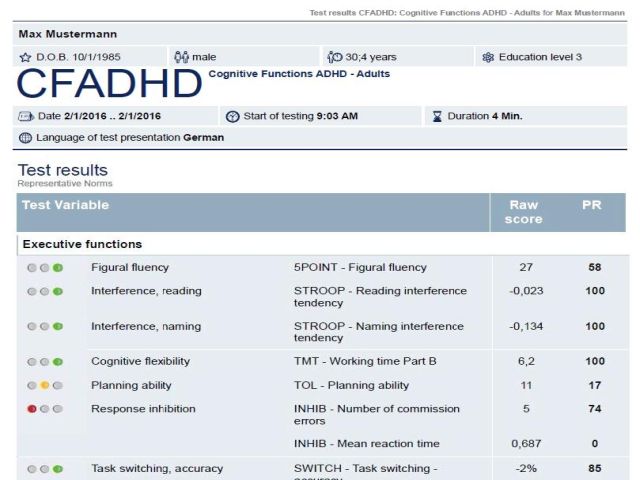Click INHIB - Mean reaction time
This screenshot has height=480, width=640.
[367, 444]
